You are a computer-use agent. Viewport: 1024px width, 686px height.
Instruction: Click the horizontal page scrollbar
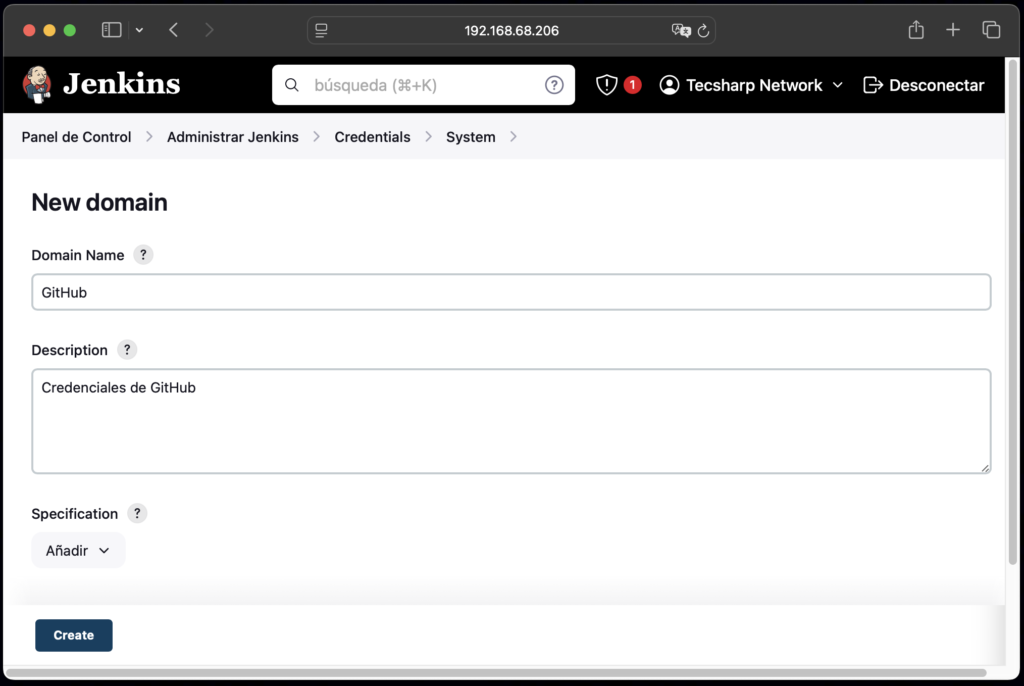pyautogui.click(x=496, y=672)
